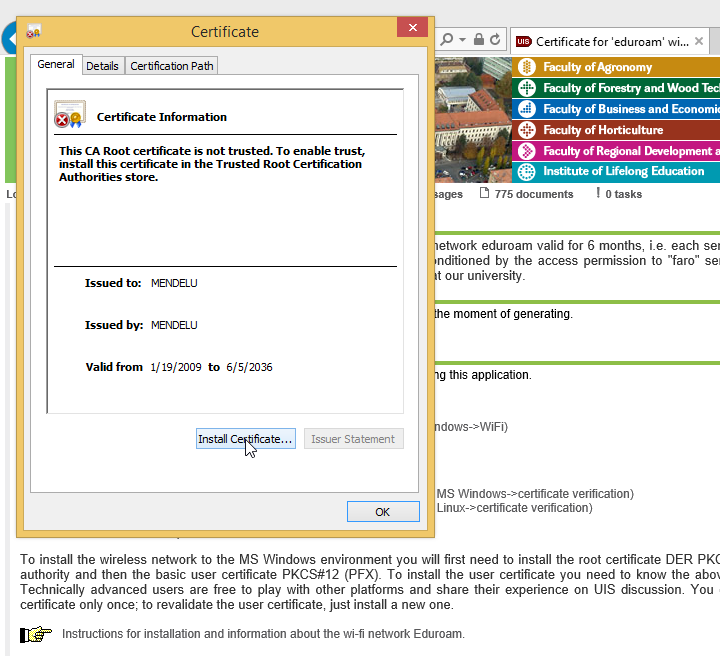Click the pointing hand icon near instructions

(x=36, y=634)
